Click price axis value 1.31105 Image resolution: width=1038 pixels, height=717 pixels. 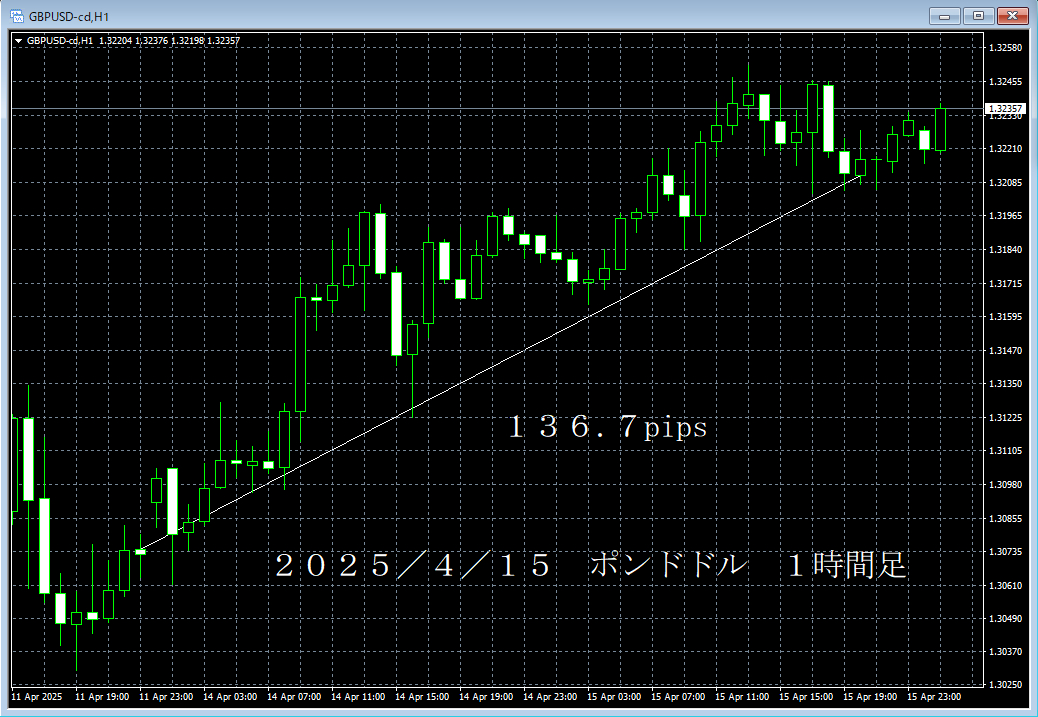pos(1005,450)
